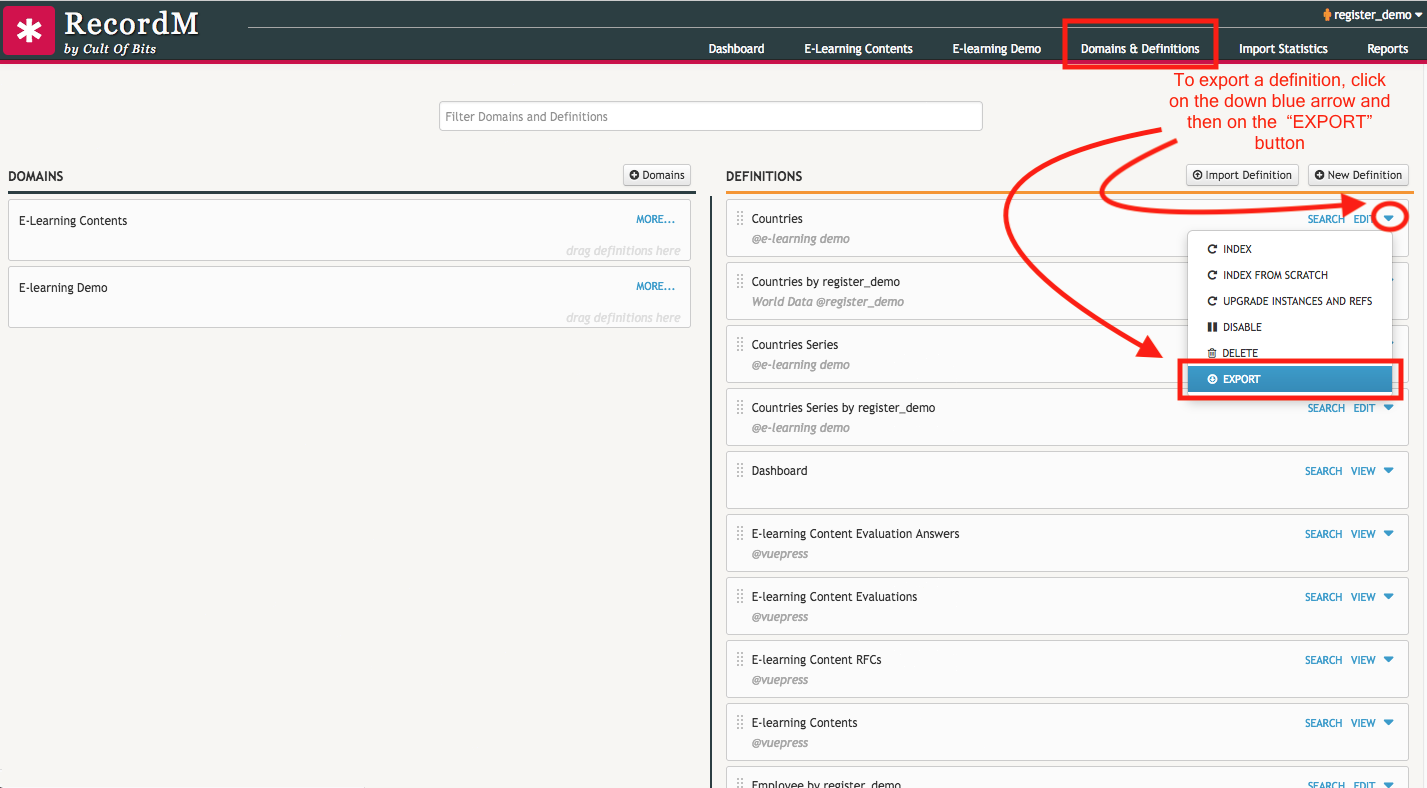Click SEARCH on E-learning Contents definition

[1323, 723]
